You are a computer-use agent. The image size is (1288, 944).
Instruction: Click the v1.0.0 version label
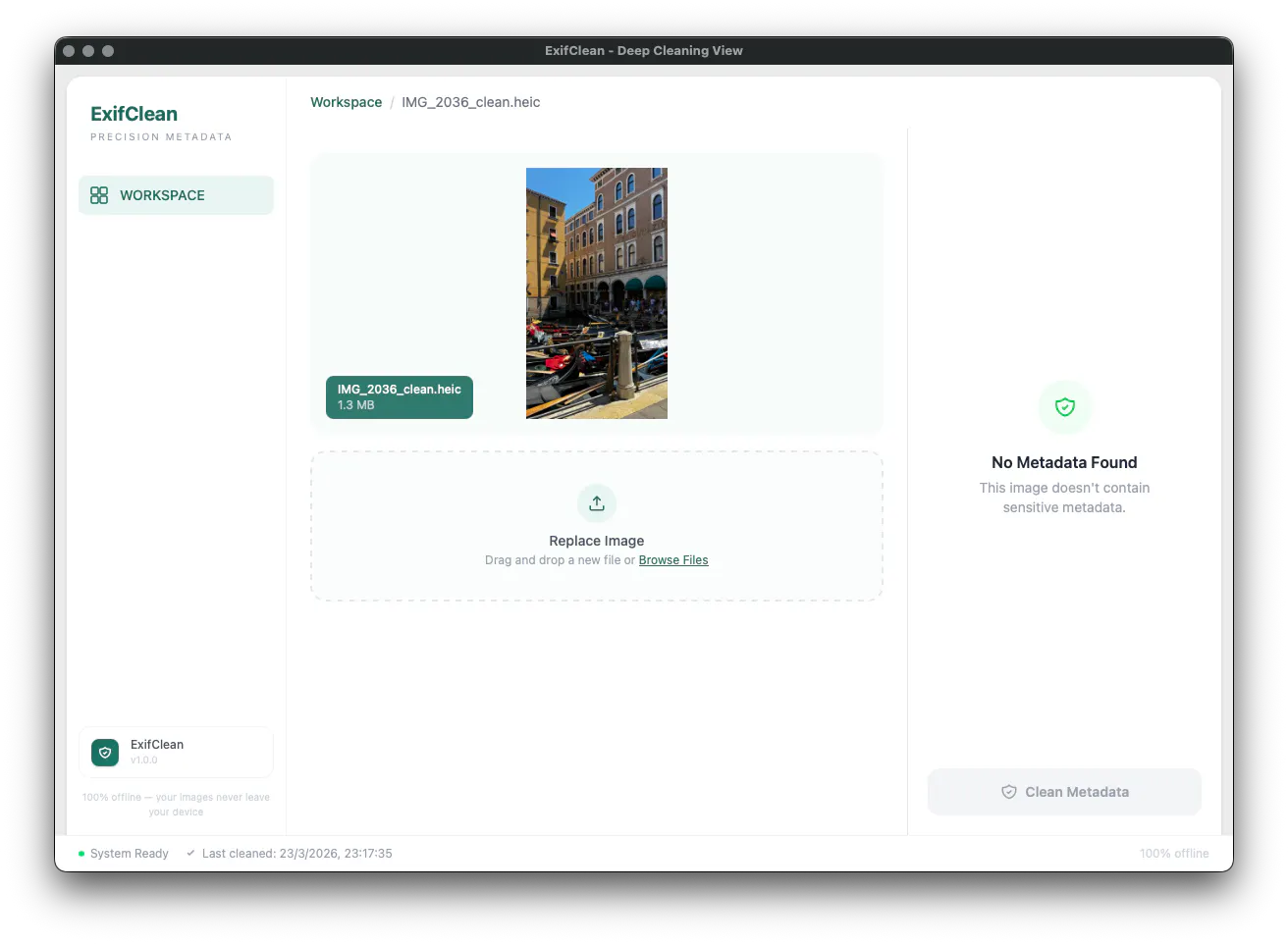pos(144,760)
